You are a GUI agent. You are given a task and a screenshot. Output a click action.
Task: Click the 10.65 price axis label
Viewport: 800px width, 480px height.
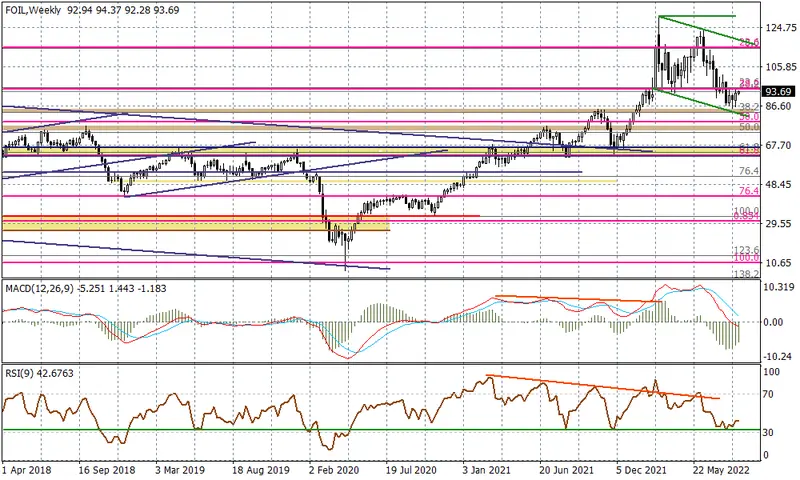click(777, 262)
